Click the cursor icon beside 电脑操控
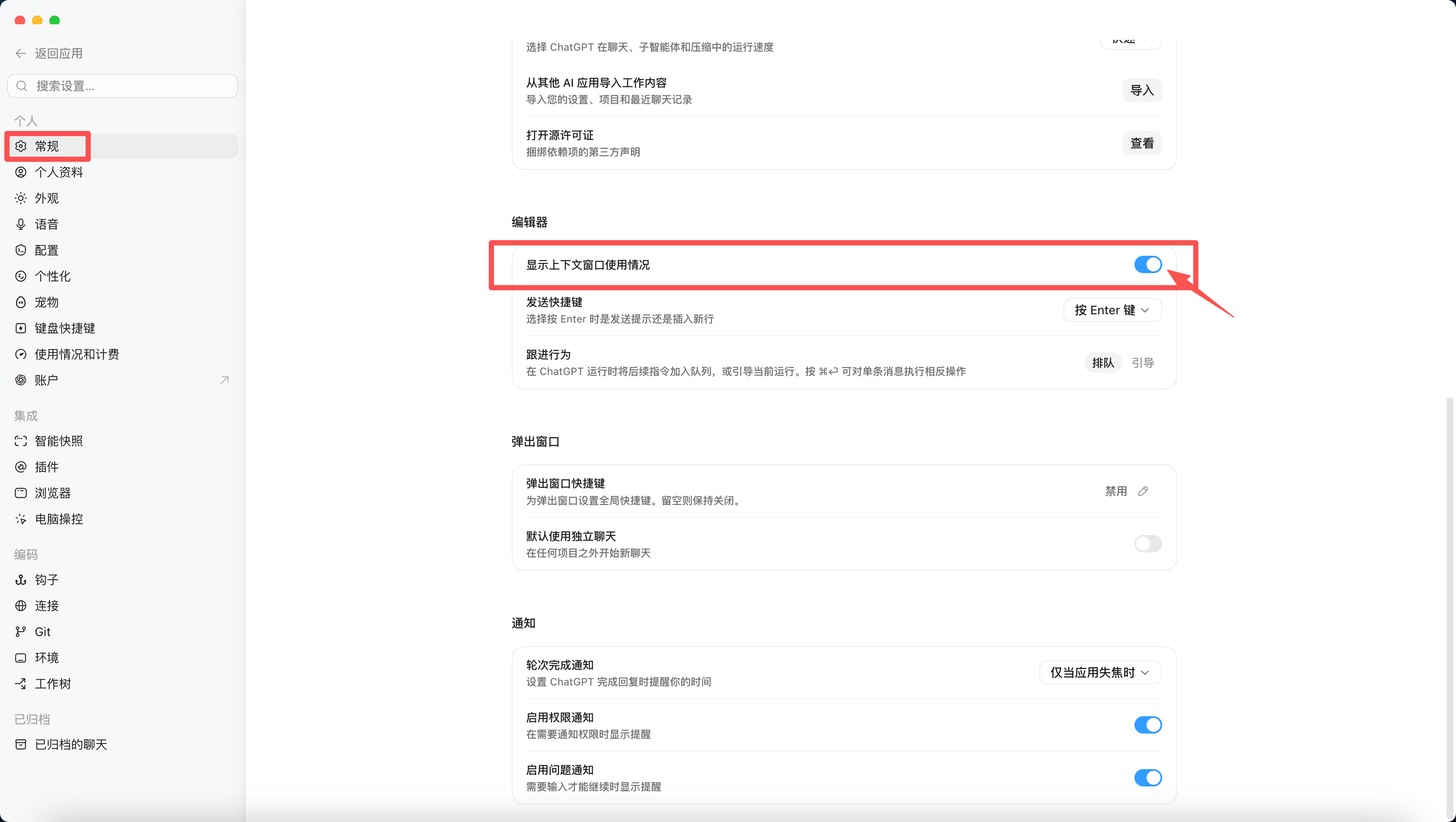1456x822 pixels. 21,519
